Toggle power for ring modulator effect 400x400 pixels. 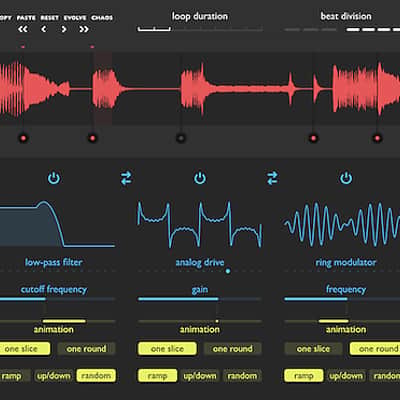pyautogui.click(x=346, y=178)
